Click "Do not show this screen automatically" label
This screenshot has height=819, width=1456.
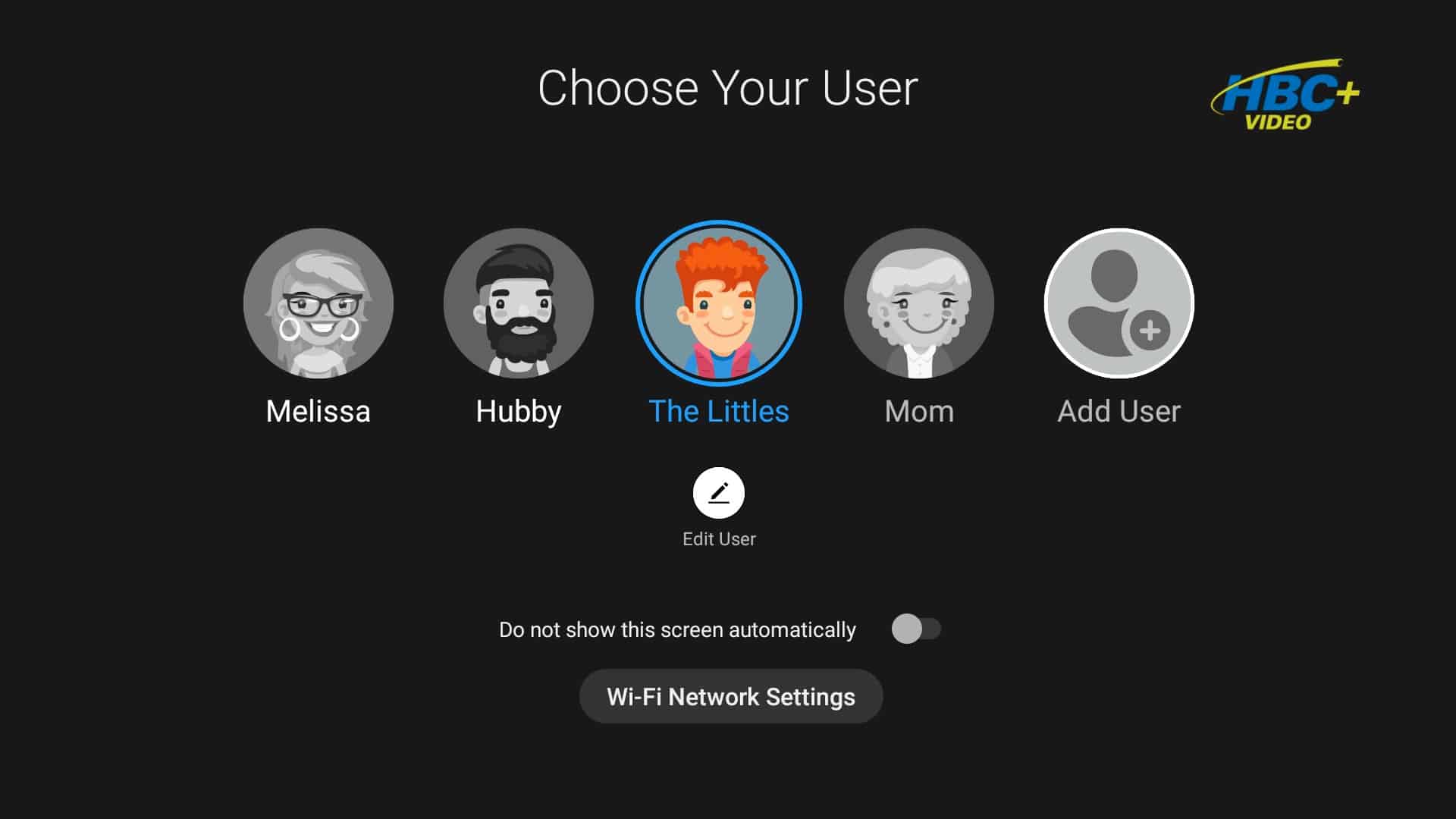(x=677, y=630)
